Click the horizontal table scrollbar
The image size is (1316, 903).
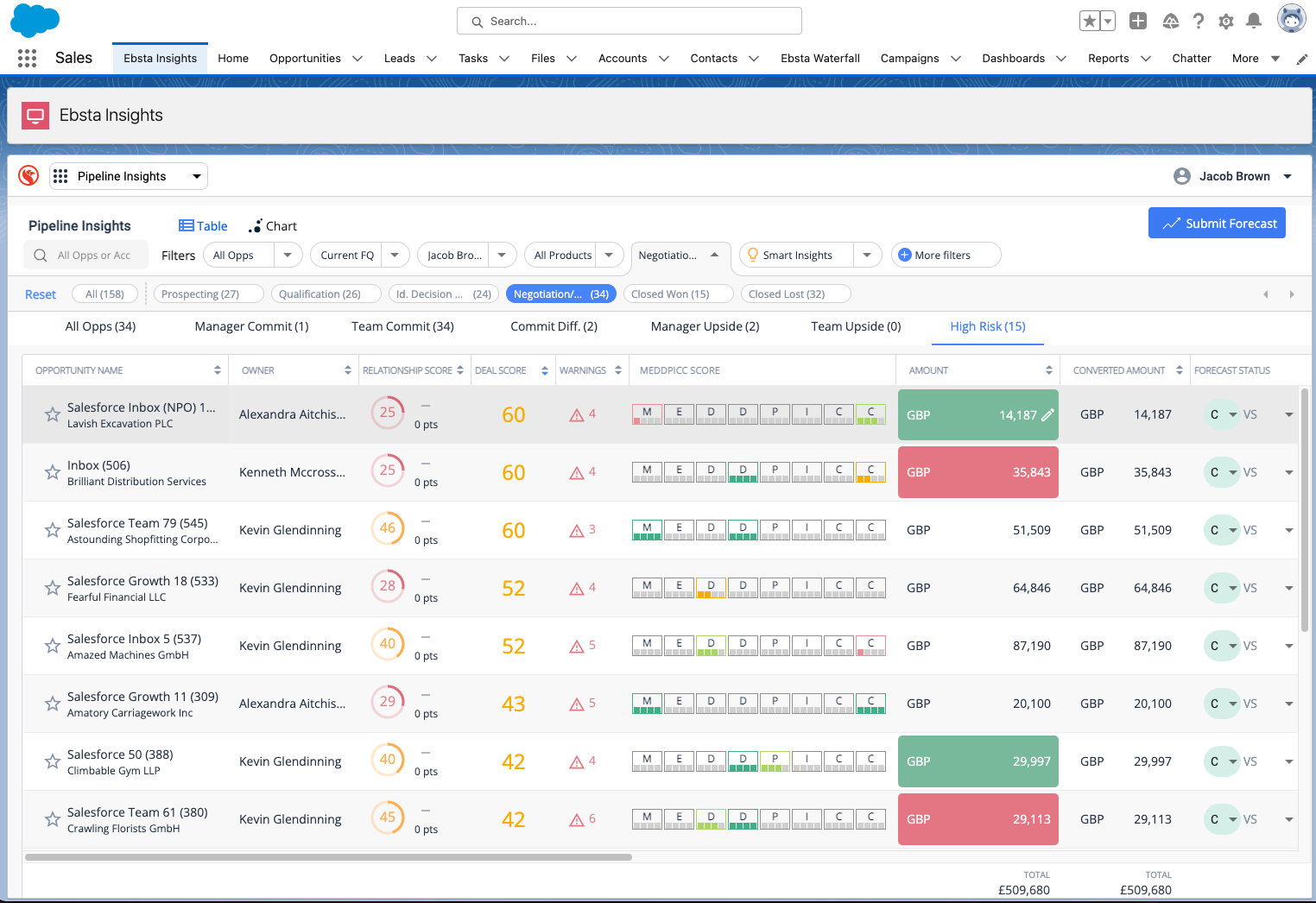[328, 857]
